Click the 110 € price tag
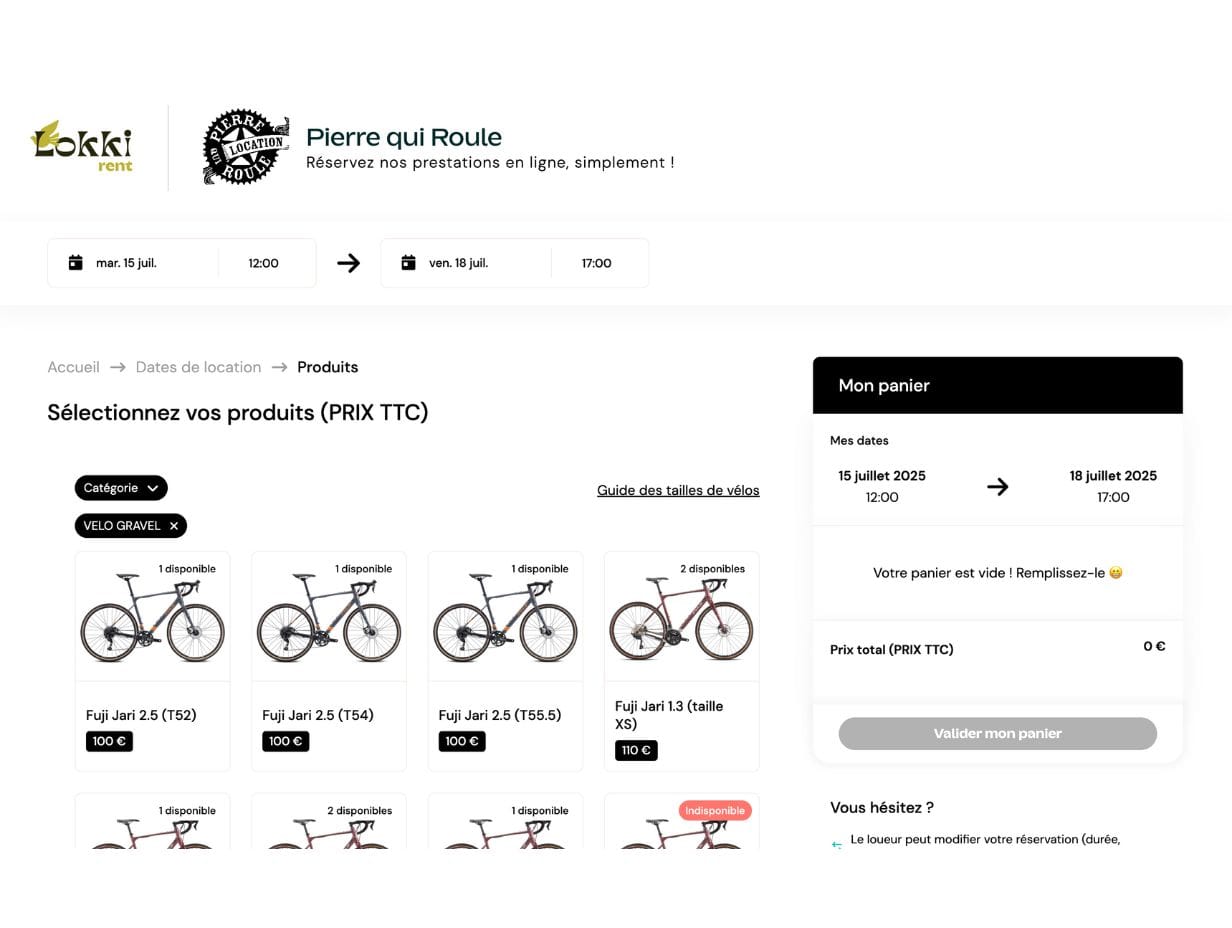 (636, 750)
